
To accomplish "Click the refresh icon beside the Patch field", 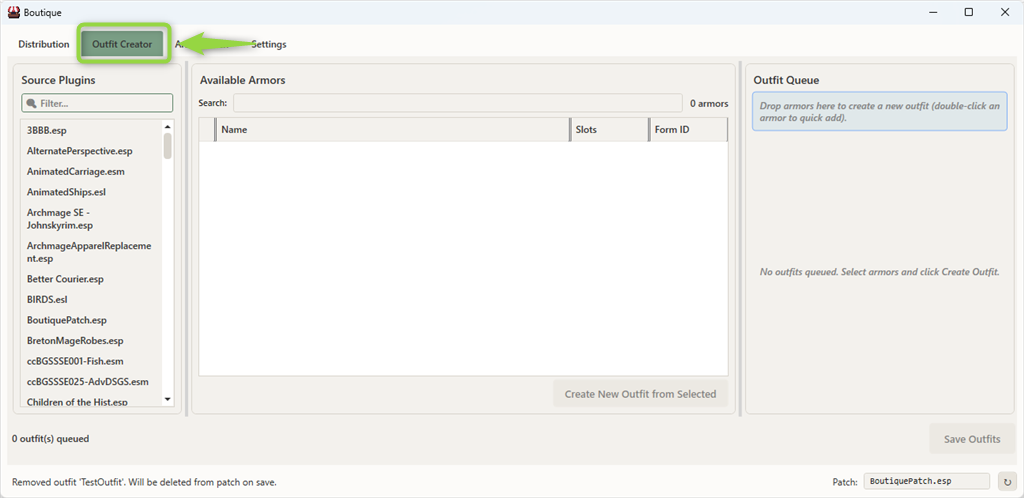I will [x=1006, y=481].
